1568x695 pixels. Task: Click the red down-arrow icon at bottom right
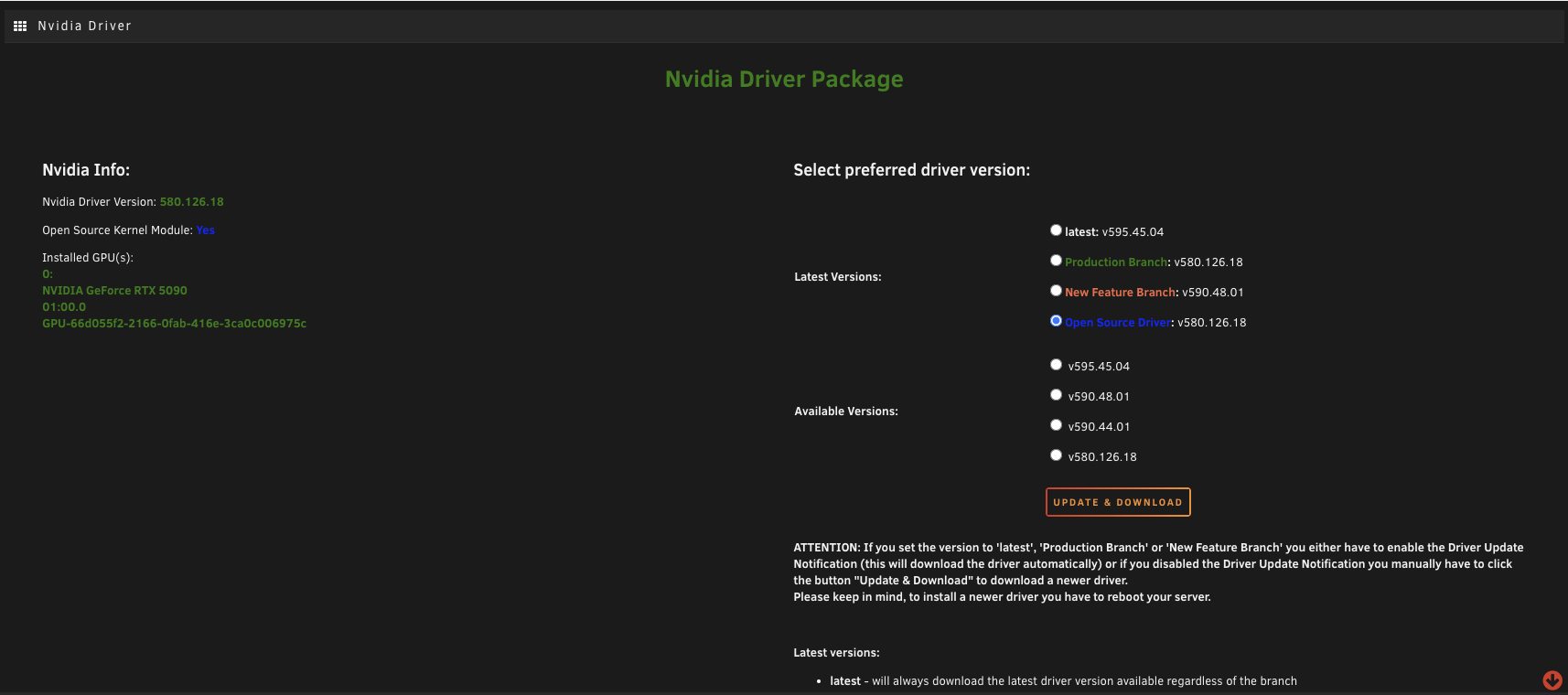pos(1552,679)
